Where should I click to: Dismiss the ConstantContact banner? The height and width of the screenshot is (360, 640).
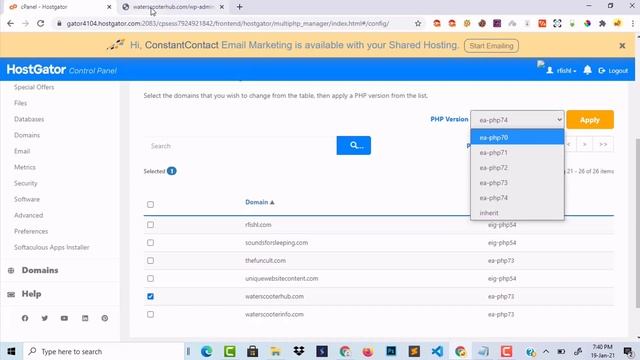(x=622, y=46)
